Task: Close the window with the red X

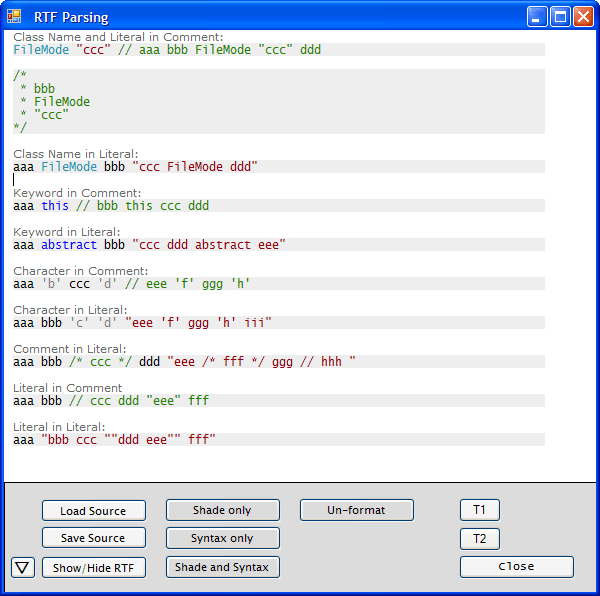Action: [583, 17]
